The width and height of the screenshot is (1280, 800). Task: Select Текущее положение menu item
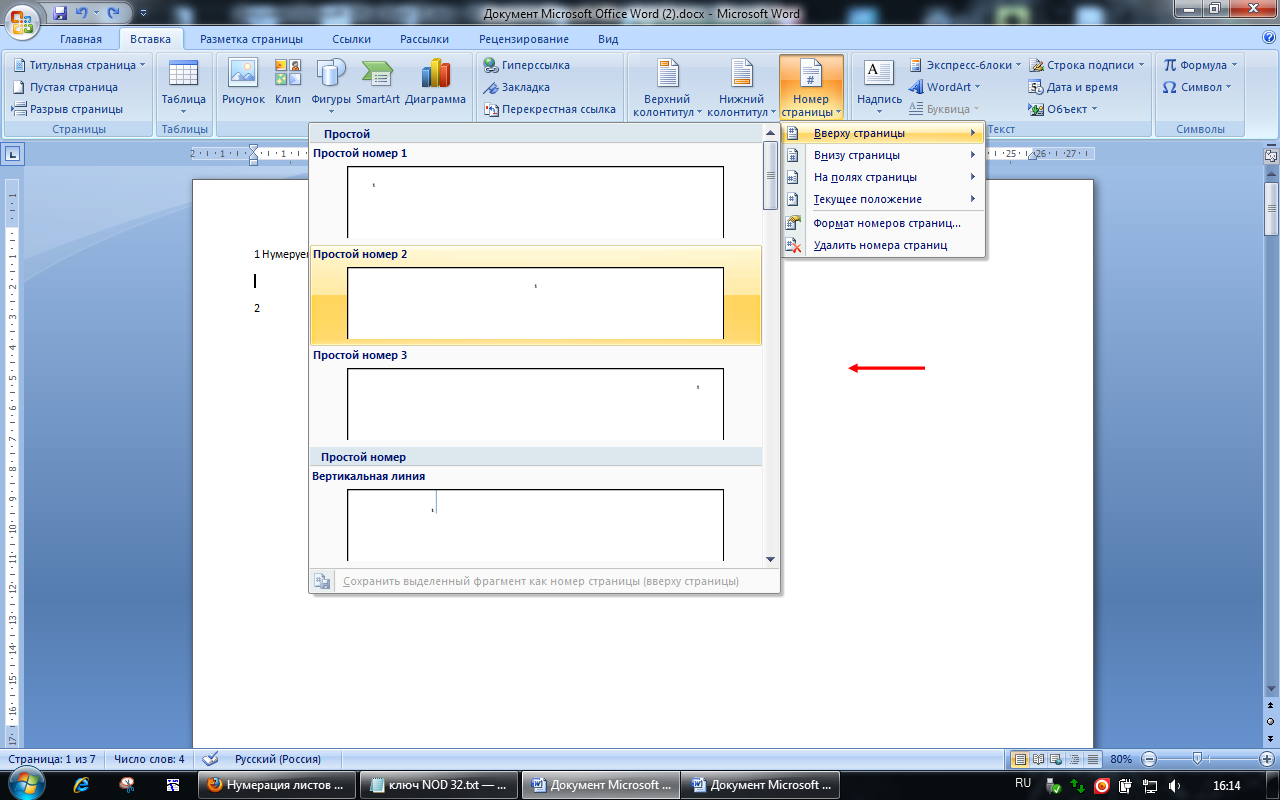(883, 199)
